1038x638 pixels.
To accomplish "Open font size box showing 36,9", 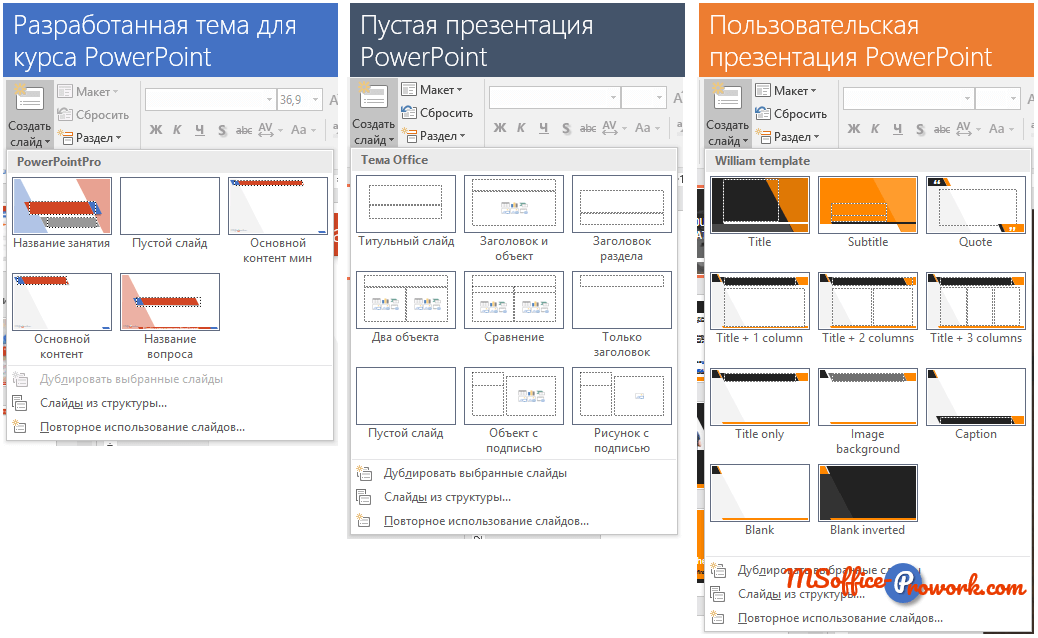I will point(300,100).
